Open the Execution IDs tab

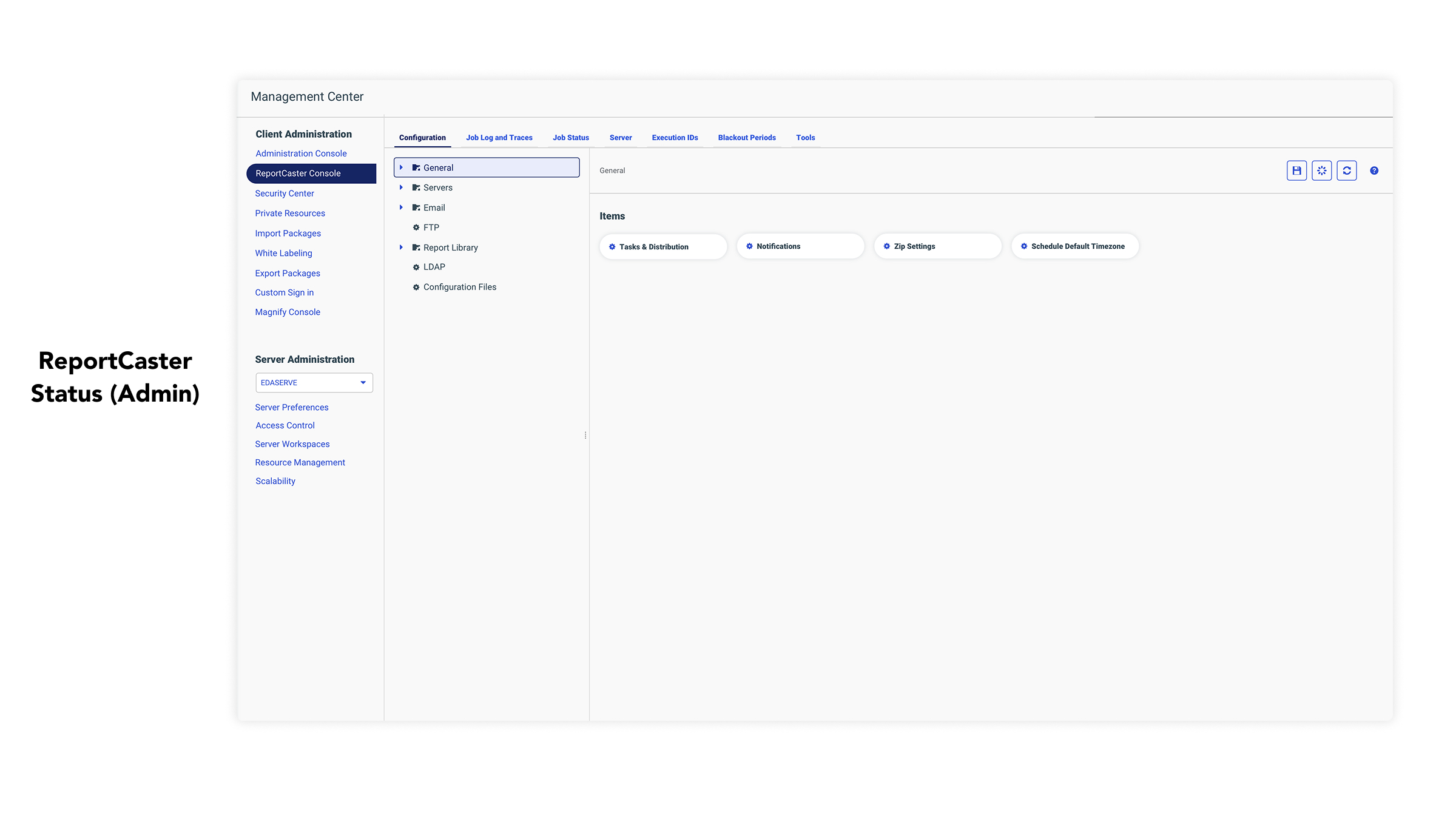click(675, 138)
